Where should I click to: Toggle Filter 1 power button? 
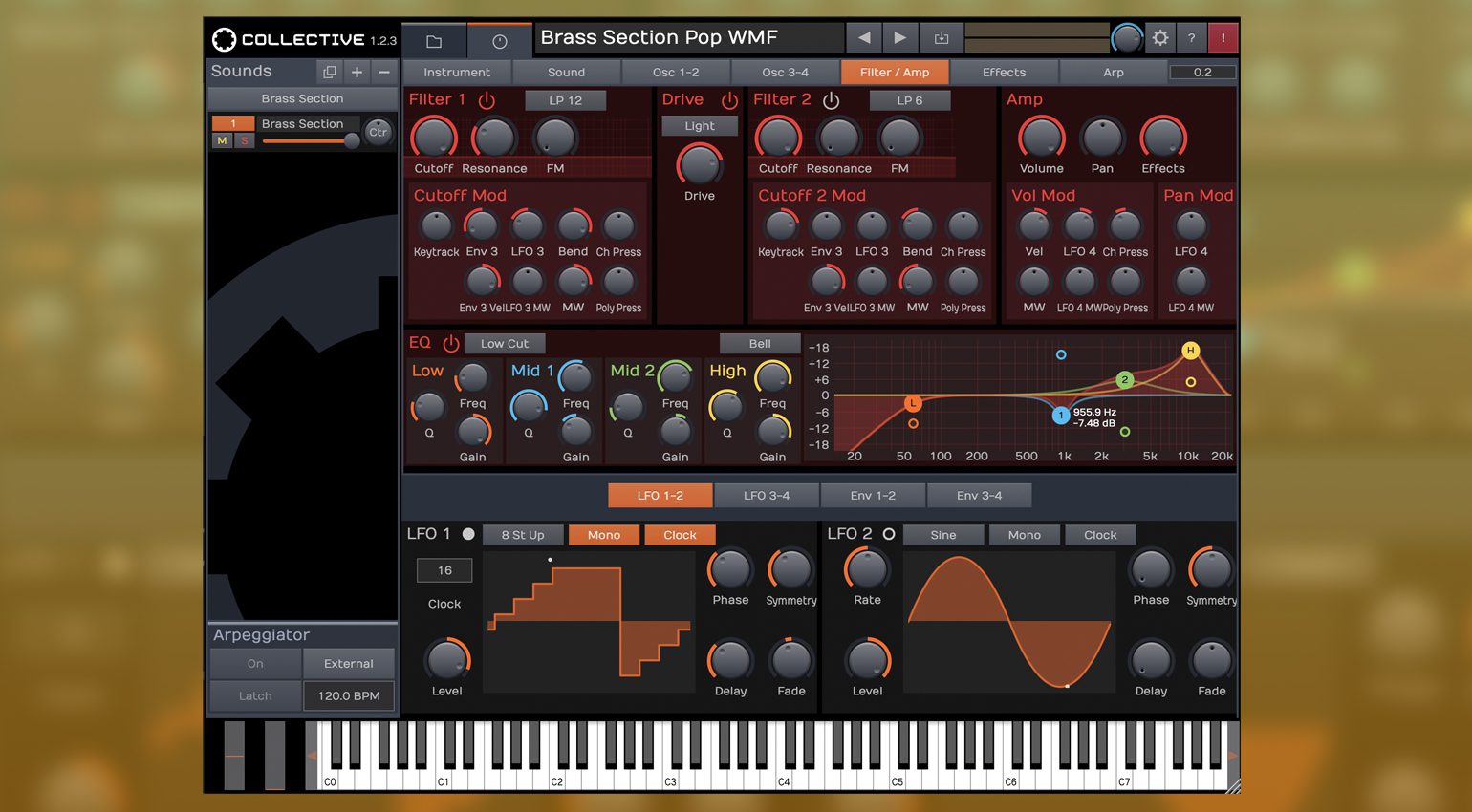[487, 100]
